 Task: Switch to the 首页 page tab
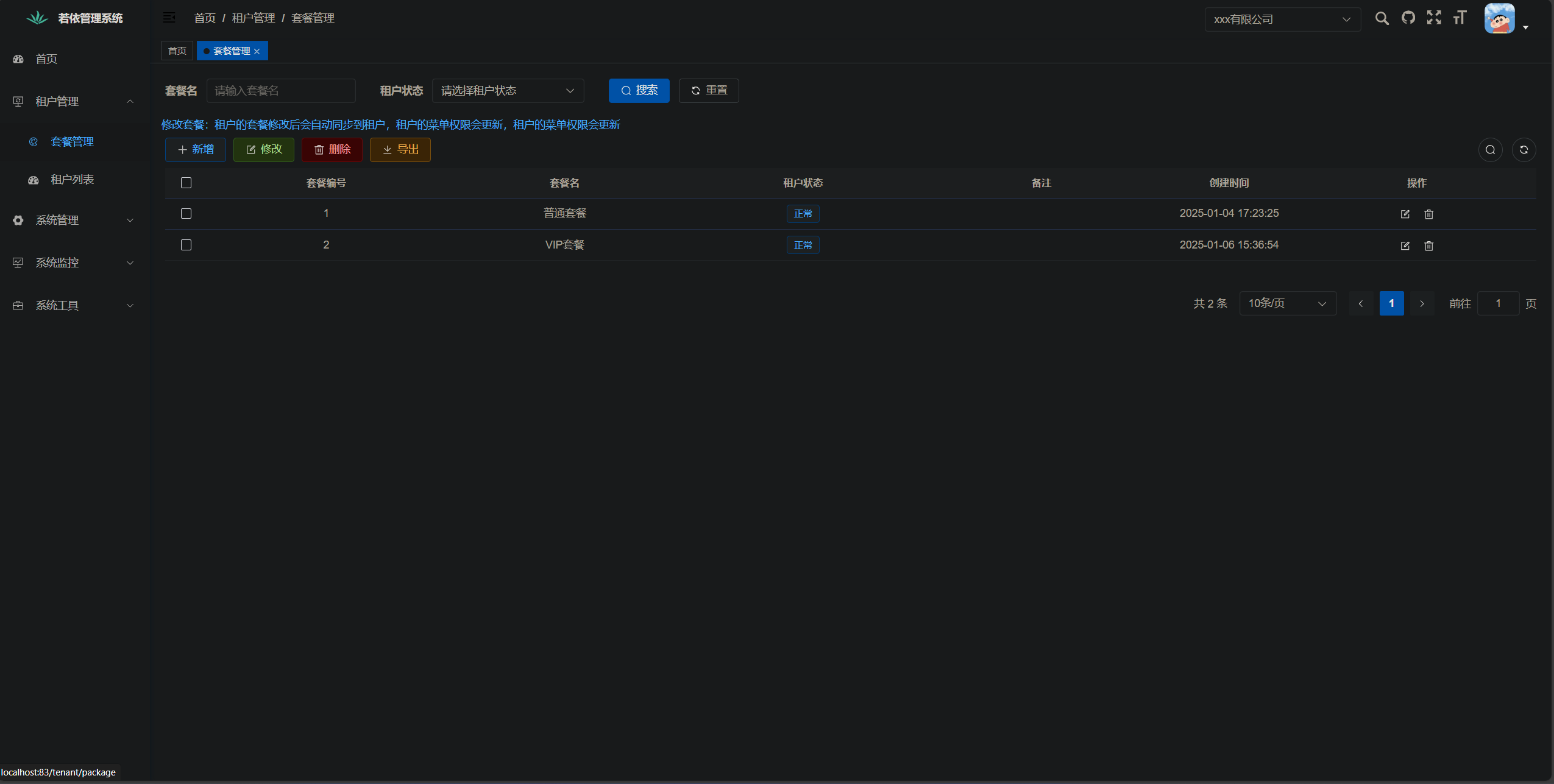[x=177, y=51]
